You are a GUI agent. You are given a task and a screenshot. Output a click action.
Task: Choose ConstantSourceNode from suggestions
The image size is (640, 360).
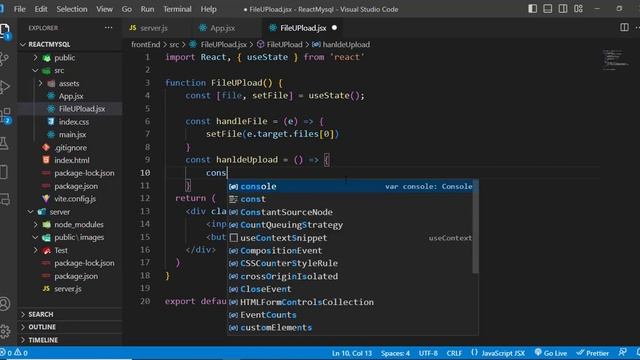tap(350, 212)
